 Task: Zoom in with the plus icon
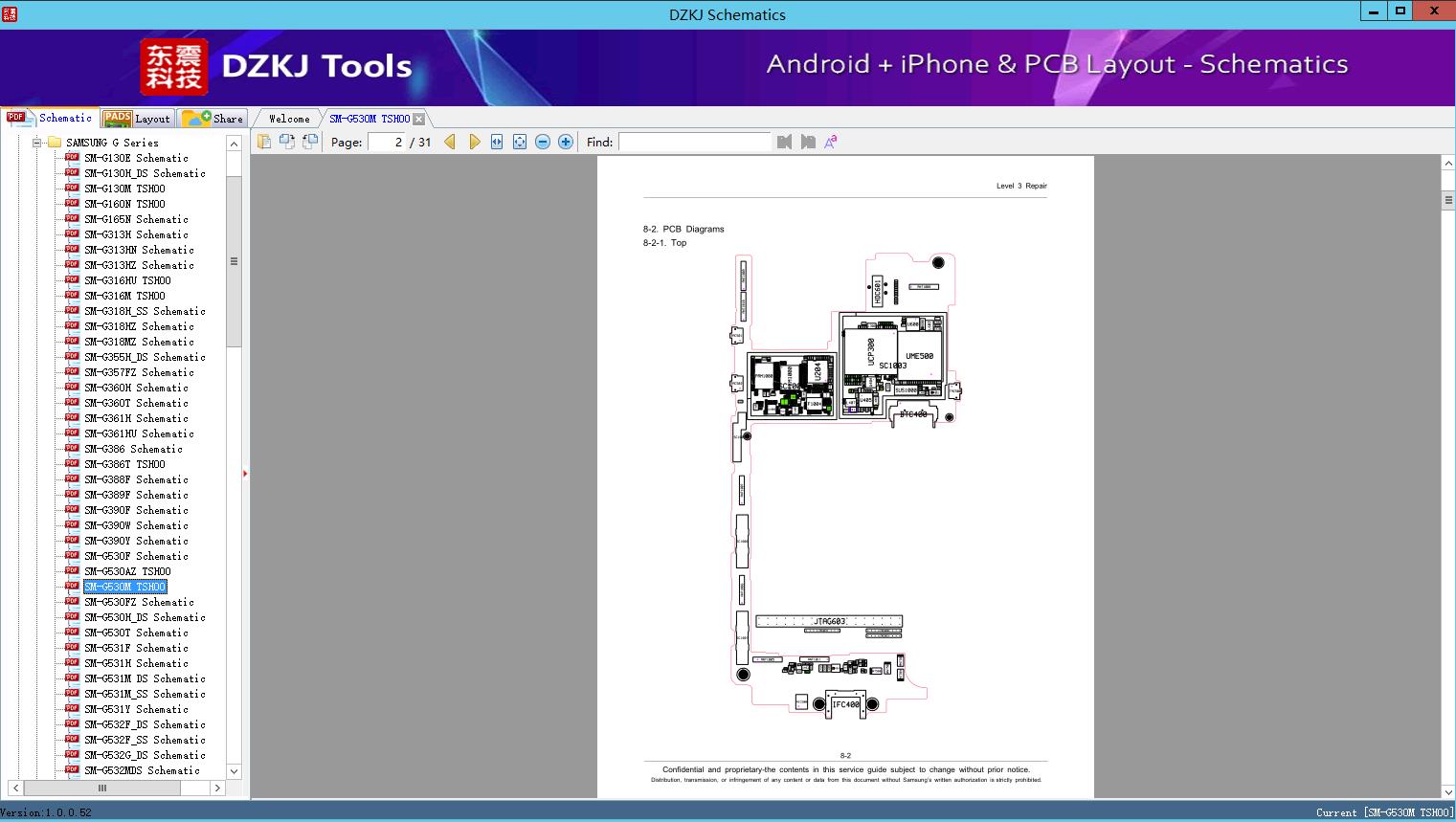(x=566, y=142)
